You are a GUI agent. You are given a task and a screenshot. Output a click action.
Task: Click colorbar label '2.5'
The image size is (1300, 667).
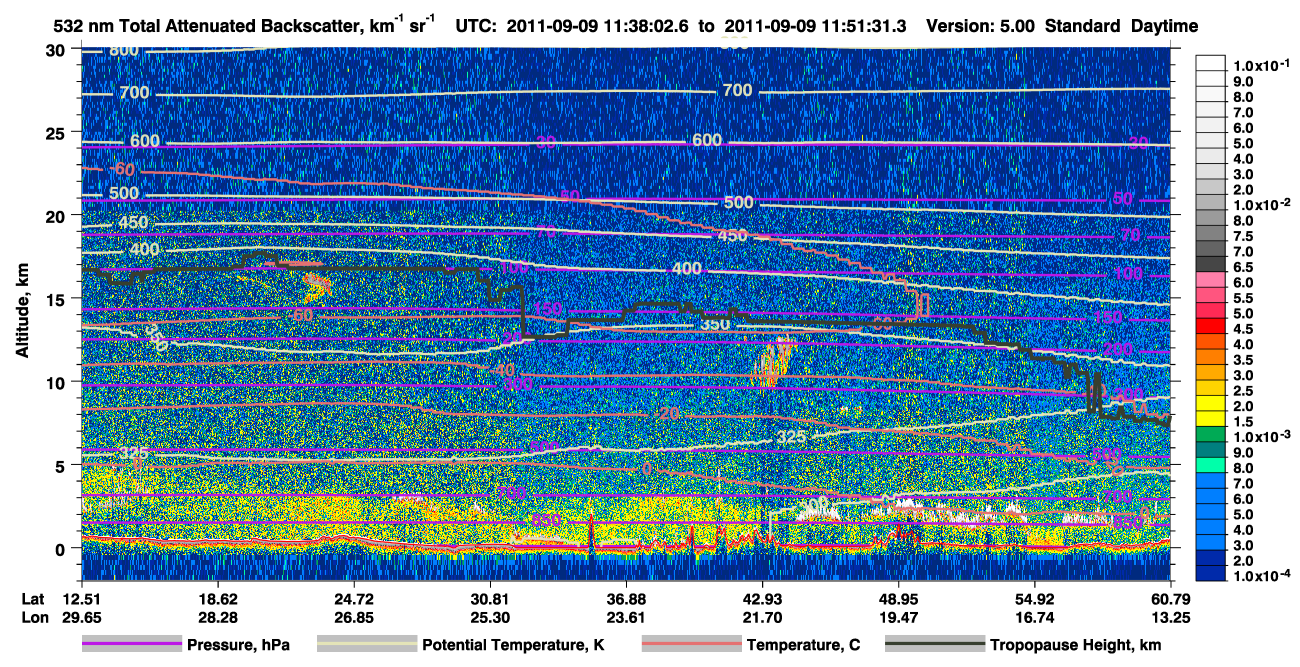(x=1242, y=390)
